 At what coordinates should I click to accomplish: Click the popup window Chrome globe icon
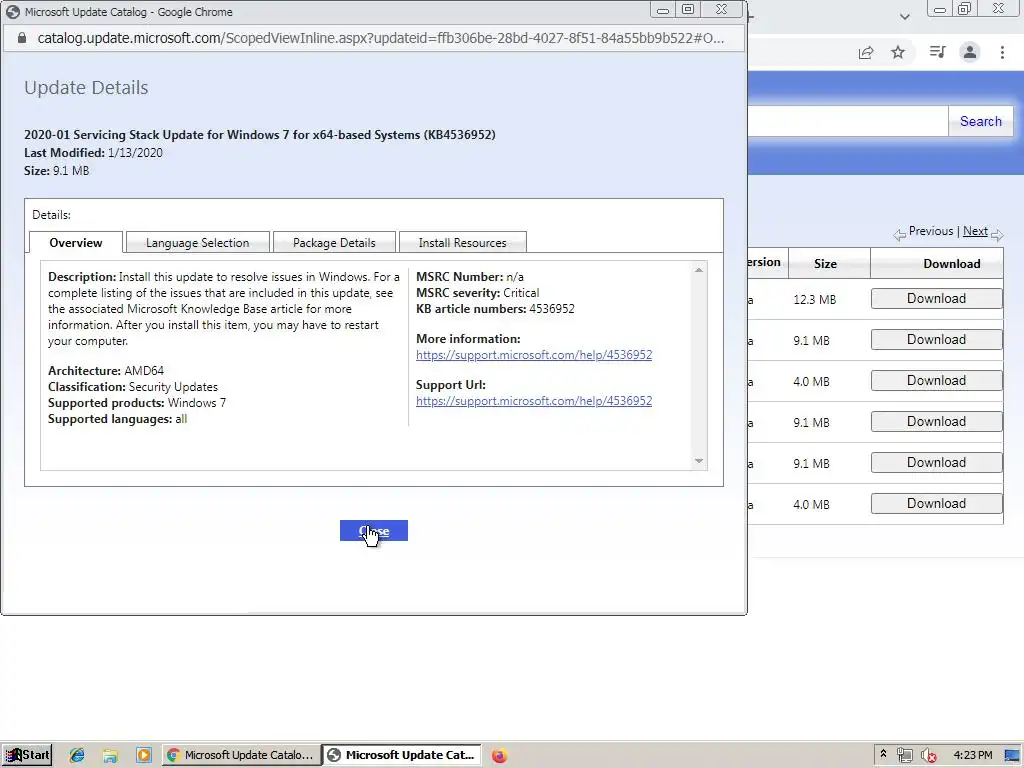(12, 12)
